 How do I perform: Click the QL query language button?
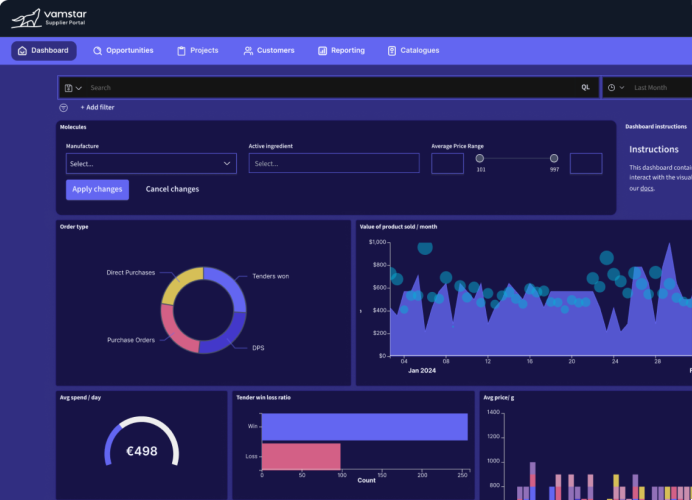[585, 87]
